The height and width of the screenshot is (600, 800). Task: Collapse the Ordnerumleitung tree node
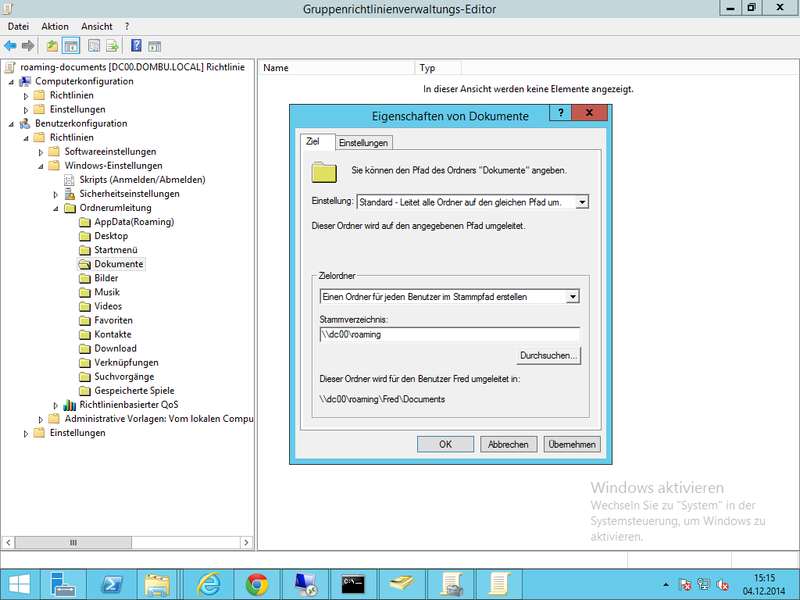(x=55, y=208)
